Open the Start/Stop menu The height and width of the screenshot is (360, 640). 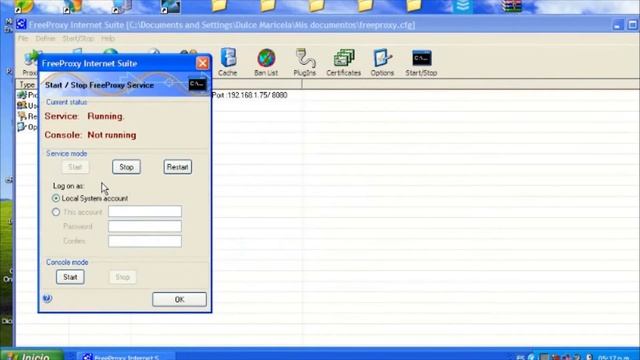[x=78, y=38]
